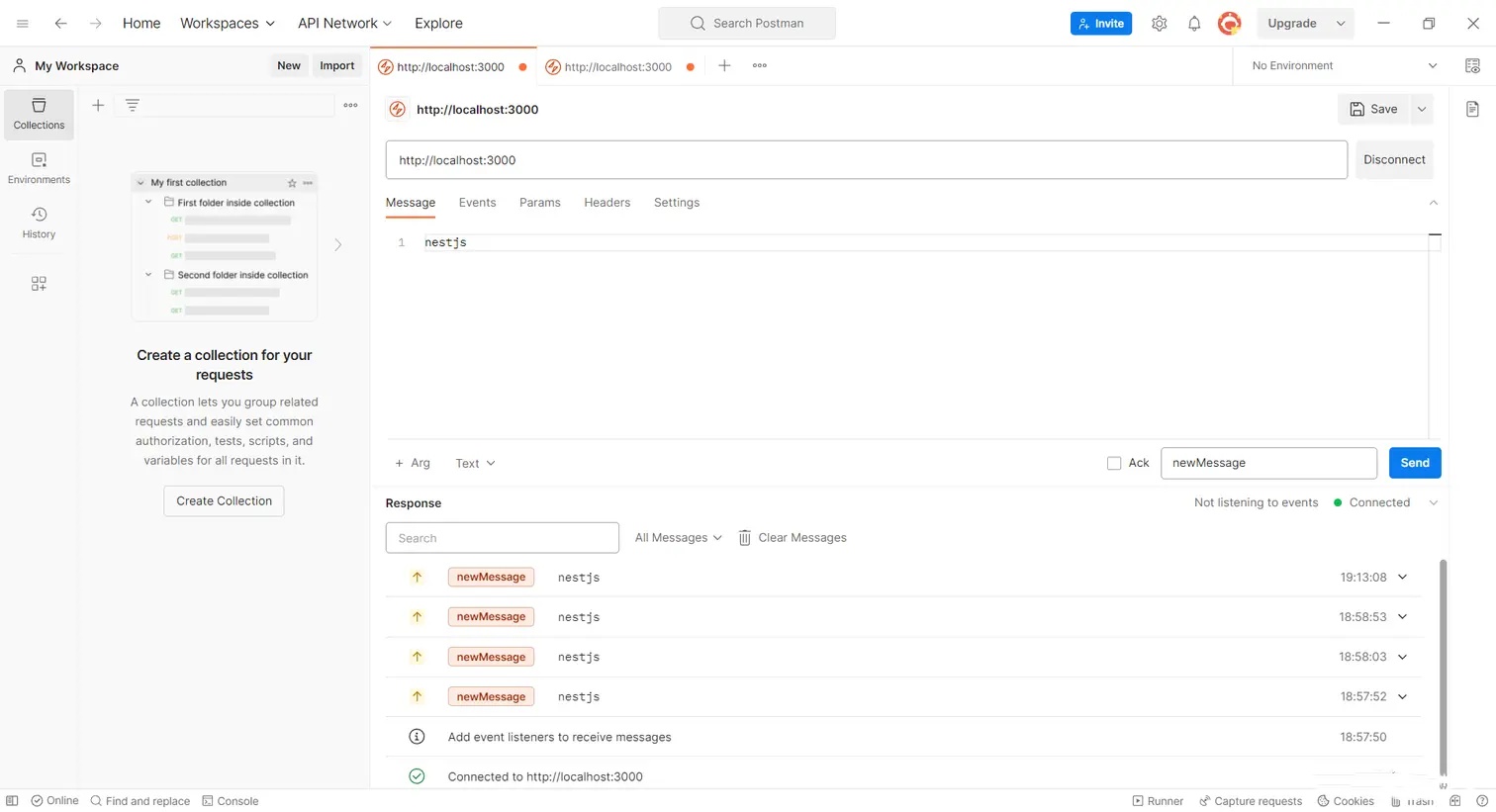
Task: Add a new request tab
Action: [724, 66]
